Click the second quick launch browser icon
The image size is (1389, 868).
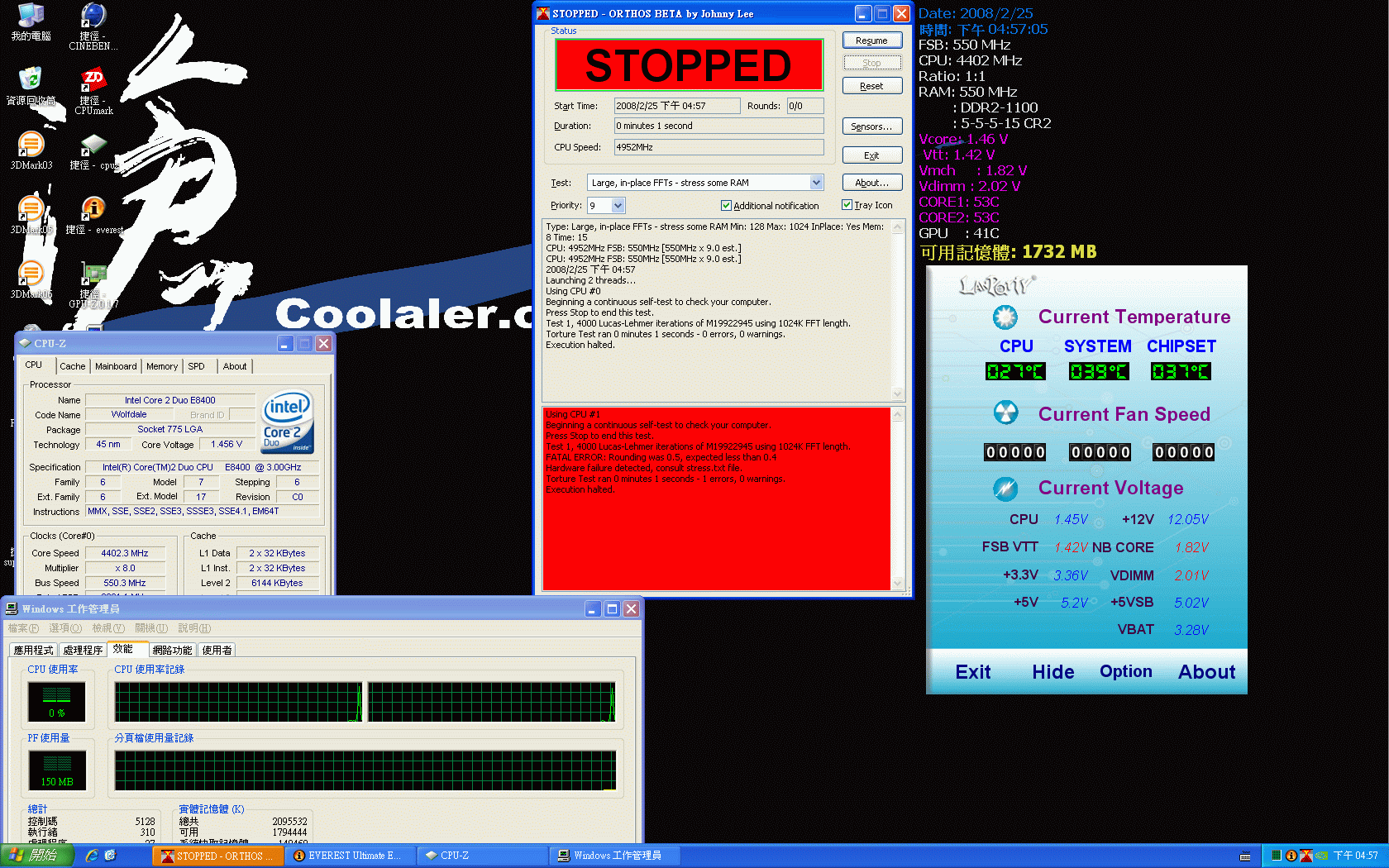tap(110, 856)
